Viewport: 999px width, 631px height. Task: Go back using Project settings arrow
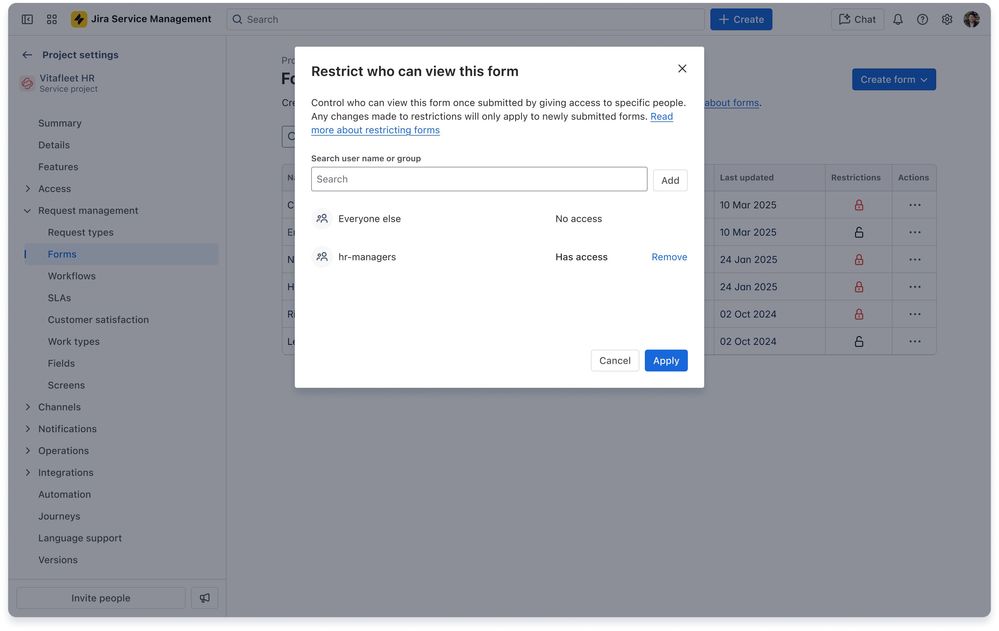point(27,55)
